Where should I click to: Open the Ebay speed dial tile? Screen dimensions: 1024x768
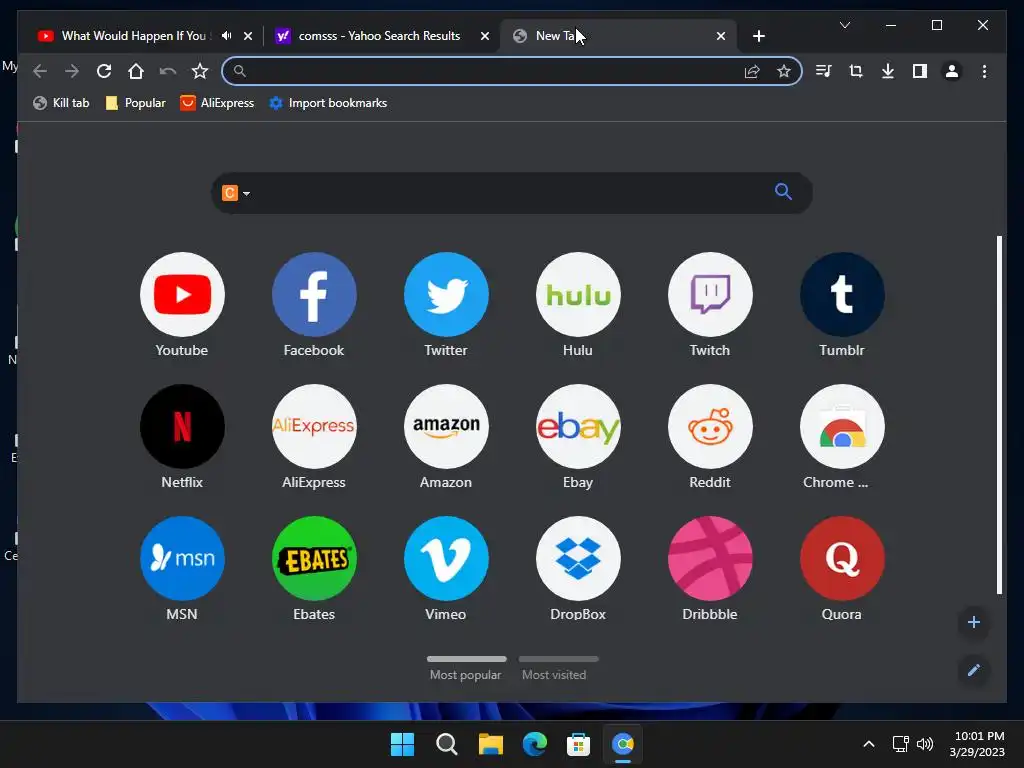578,426
